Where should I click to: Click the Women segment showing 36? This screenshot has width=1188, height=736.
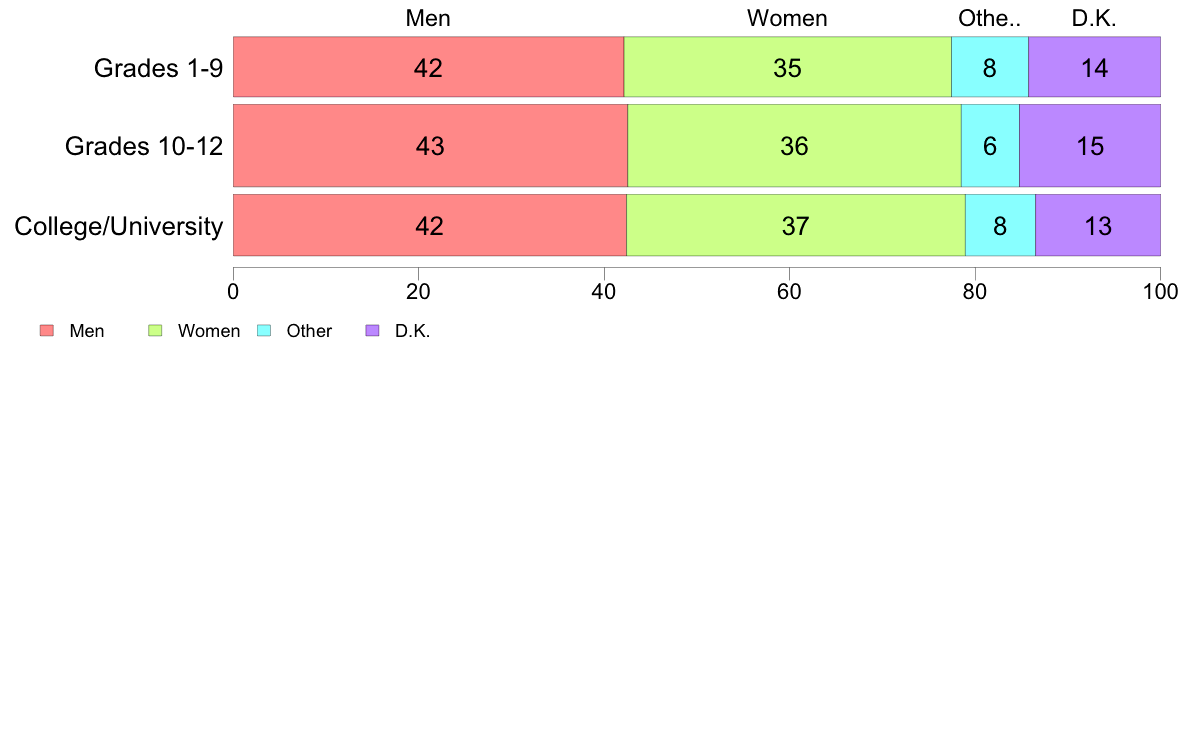pyautogui.click(x=794, y=146)
